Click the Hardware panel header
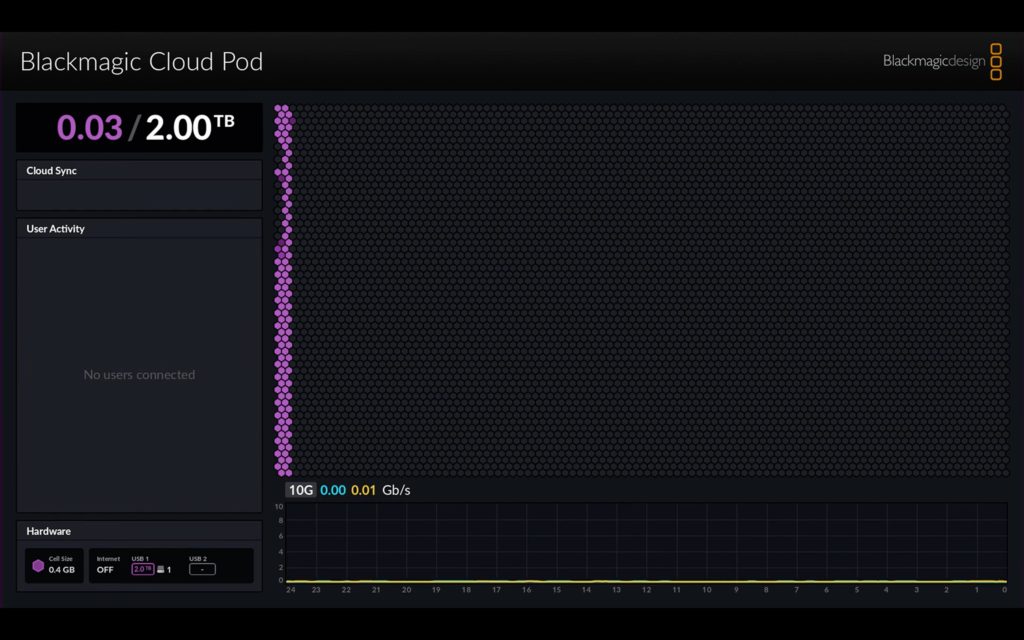 (139, 531)
